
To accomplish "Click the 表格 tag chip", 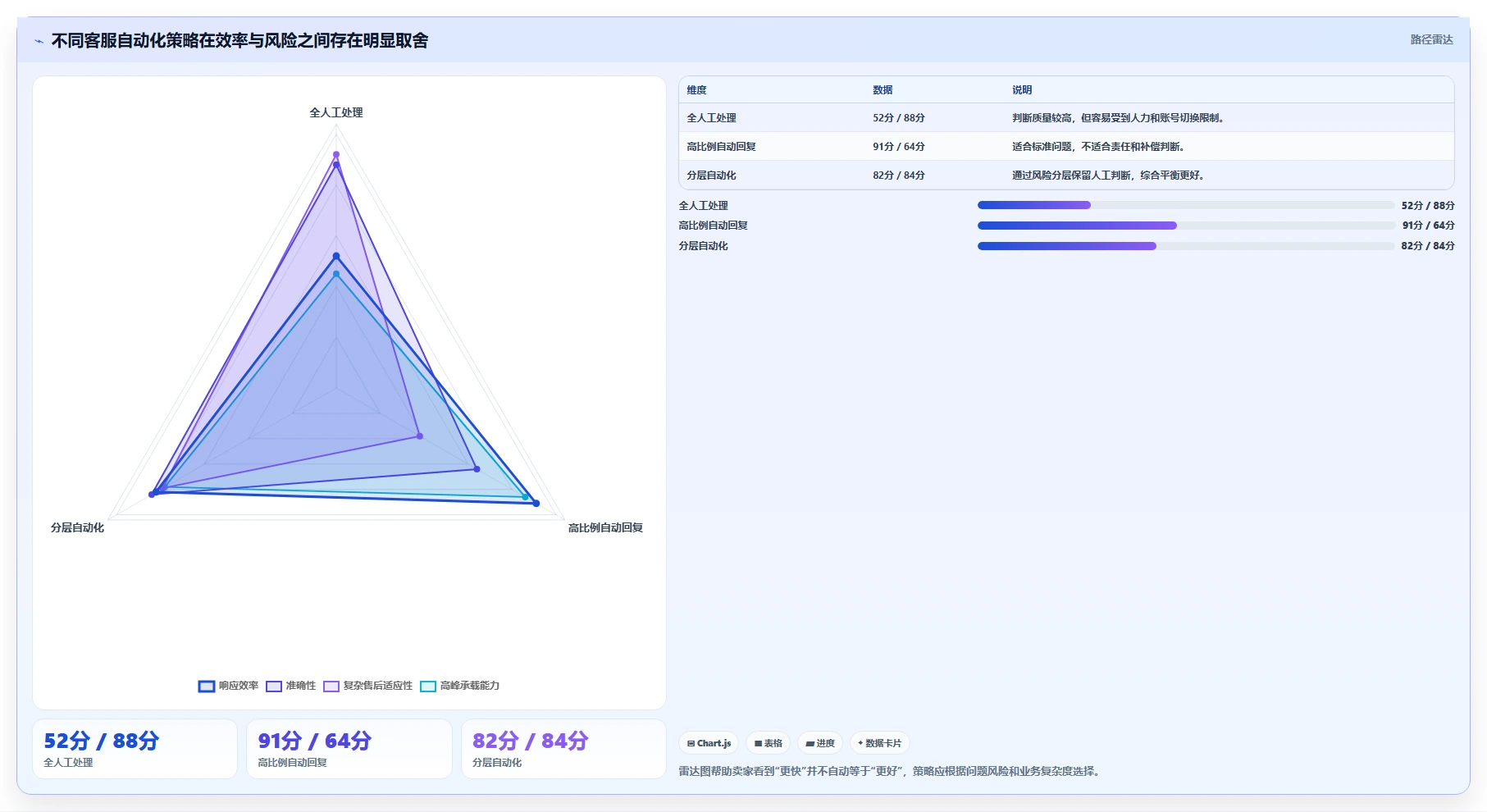I will click(768, 743).
